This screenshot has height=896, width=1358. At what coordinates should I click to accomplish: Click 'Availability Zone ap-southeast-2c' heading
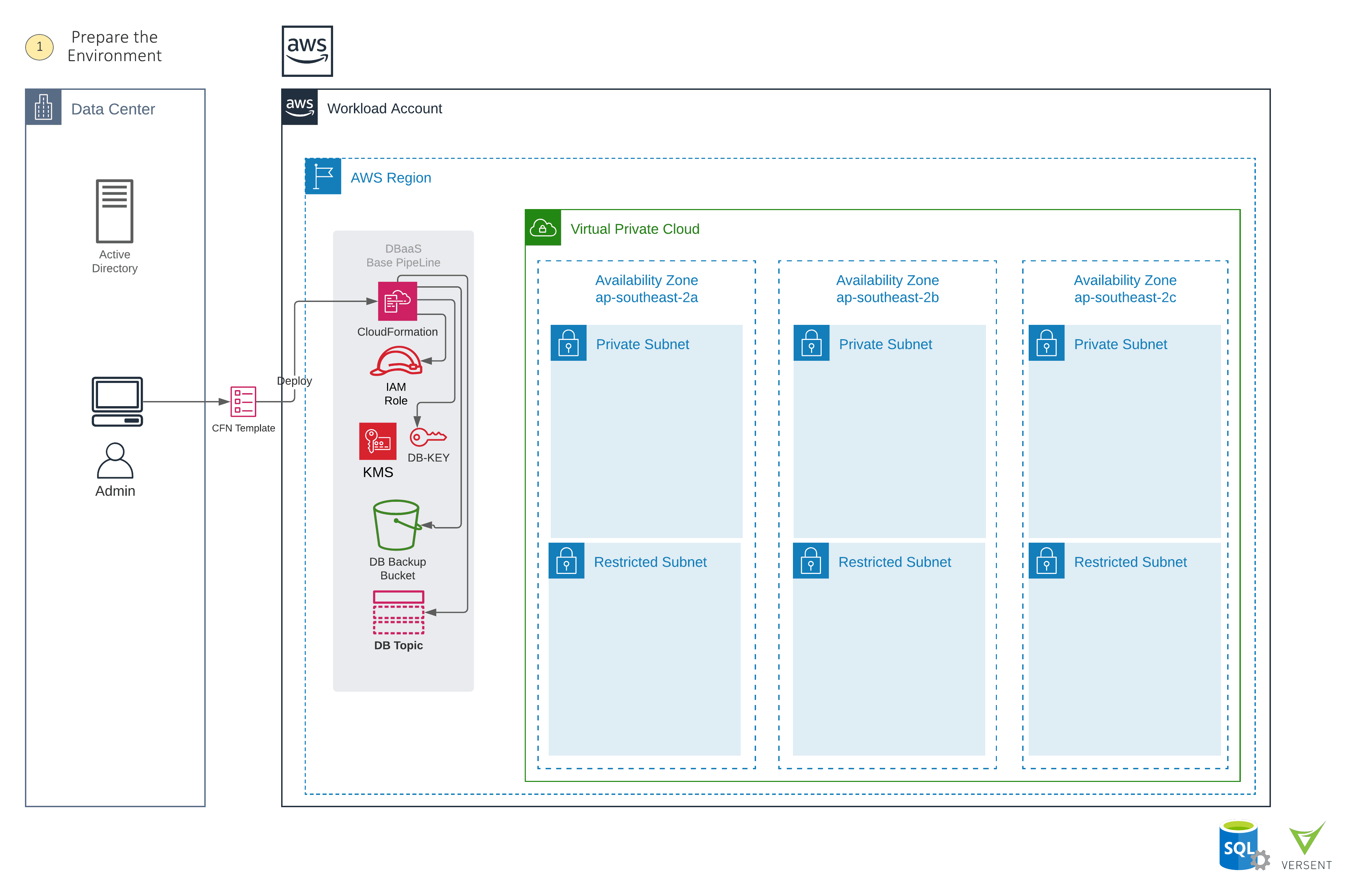tap(1125, 289)
